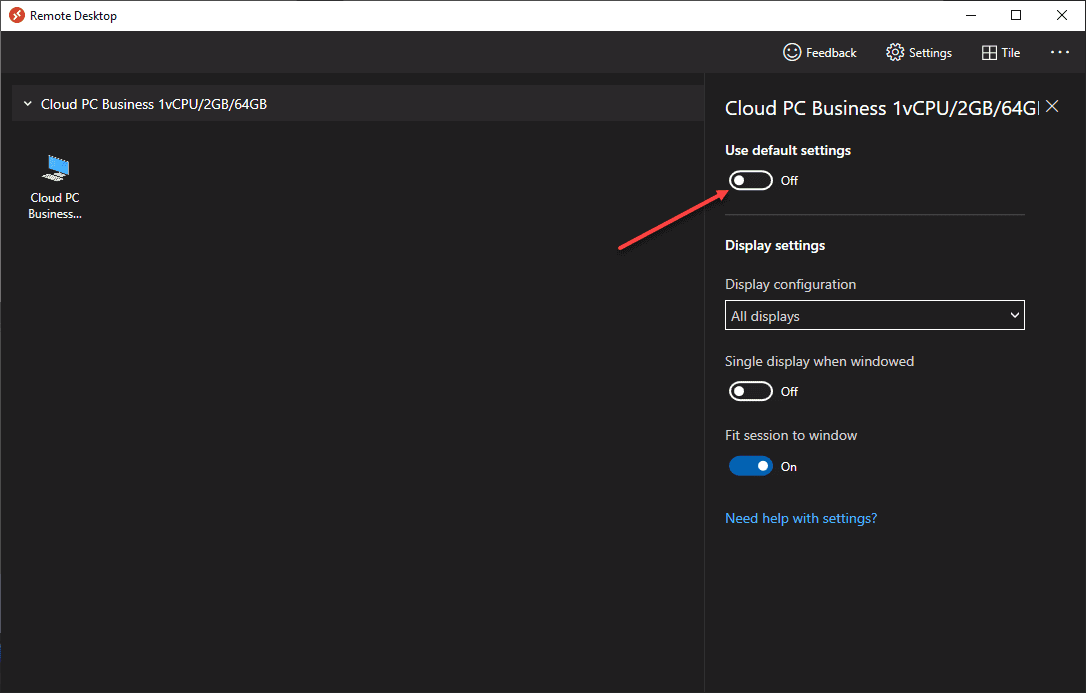Maximize the Remote Desktop window

1016,15
